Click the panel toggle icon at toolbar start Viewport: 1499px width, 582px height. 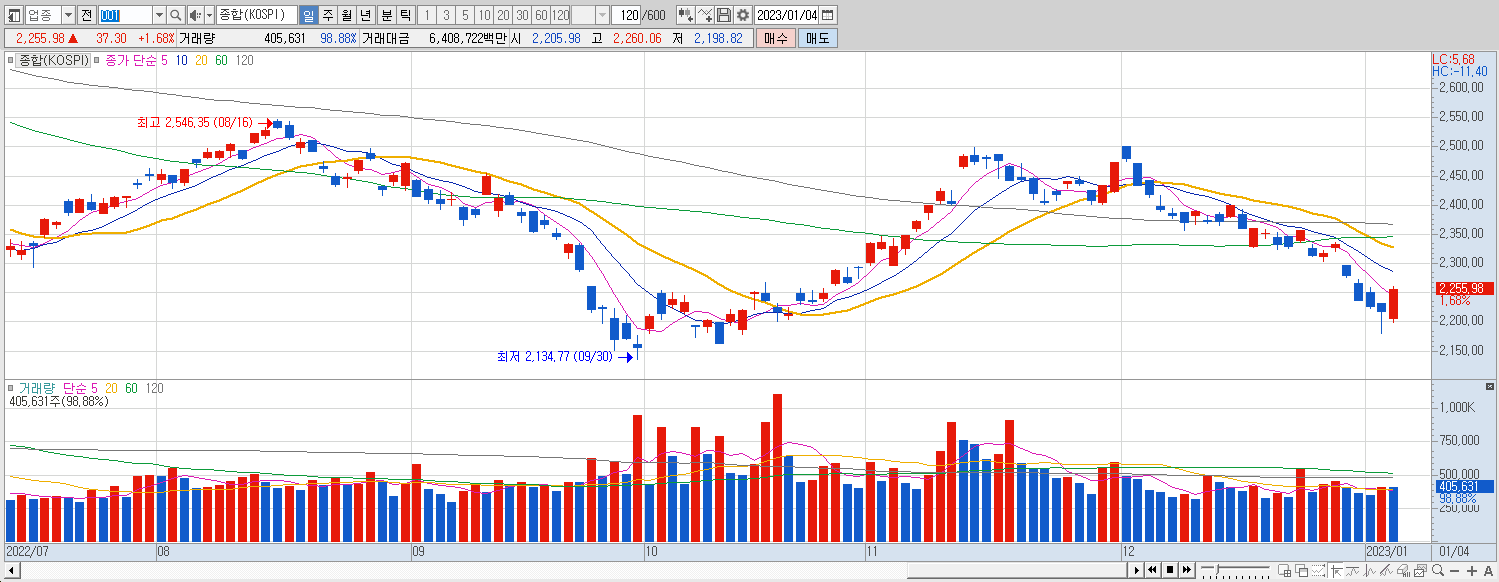pos(14,15)
